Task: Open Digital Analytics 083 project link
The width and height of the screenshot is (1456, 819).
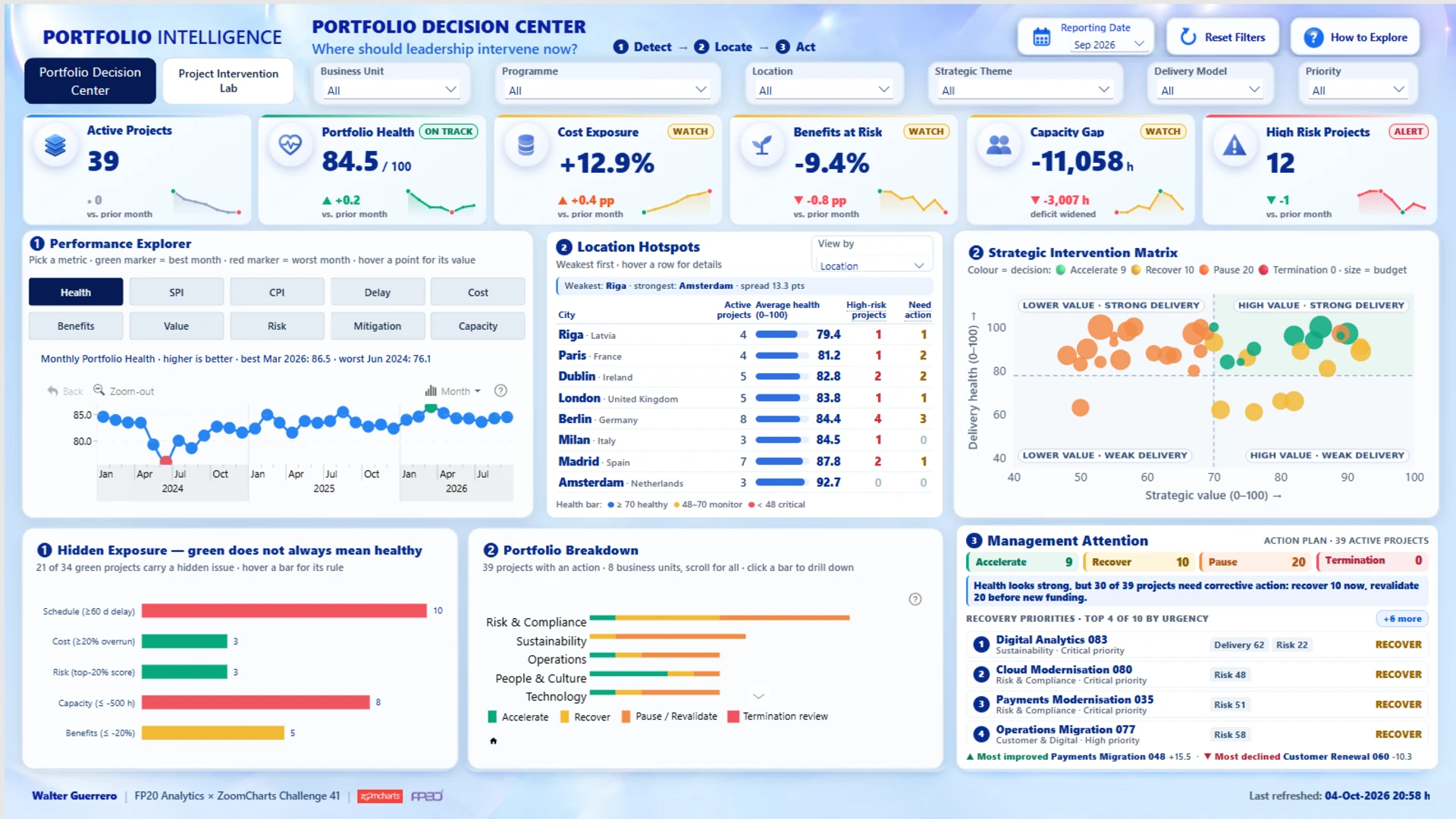Action: coord(1051,640)
